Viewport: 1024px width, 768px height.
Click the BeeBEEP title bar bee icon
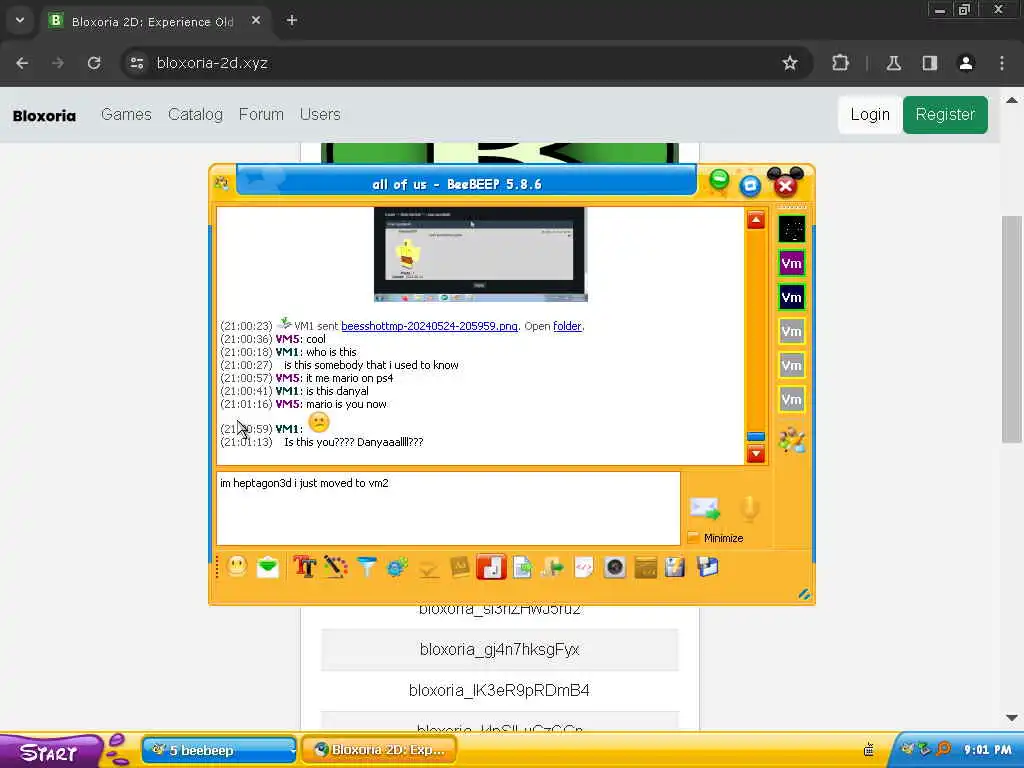pos(221,183)
